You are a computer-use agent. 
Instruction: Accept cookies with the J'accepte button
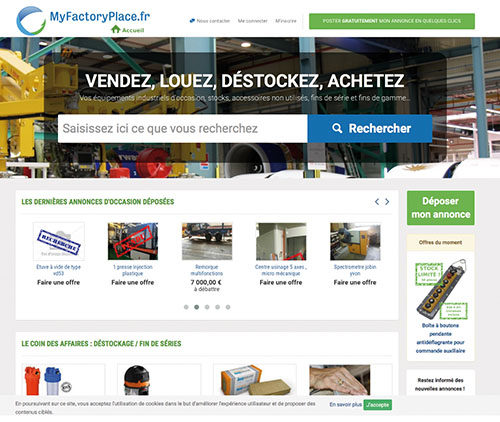(x=377, y=405)
